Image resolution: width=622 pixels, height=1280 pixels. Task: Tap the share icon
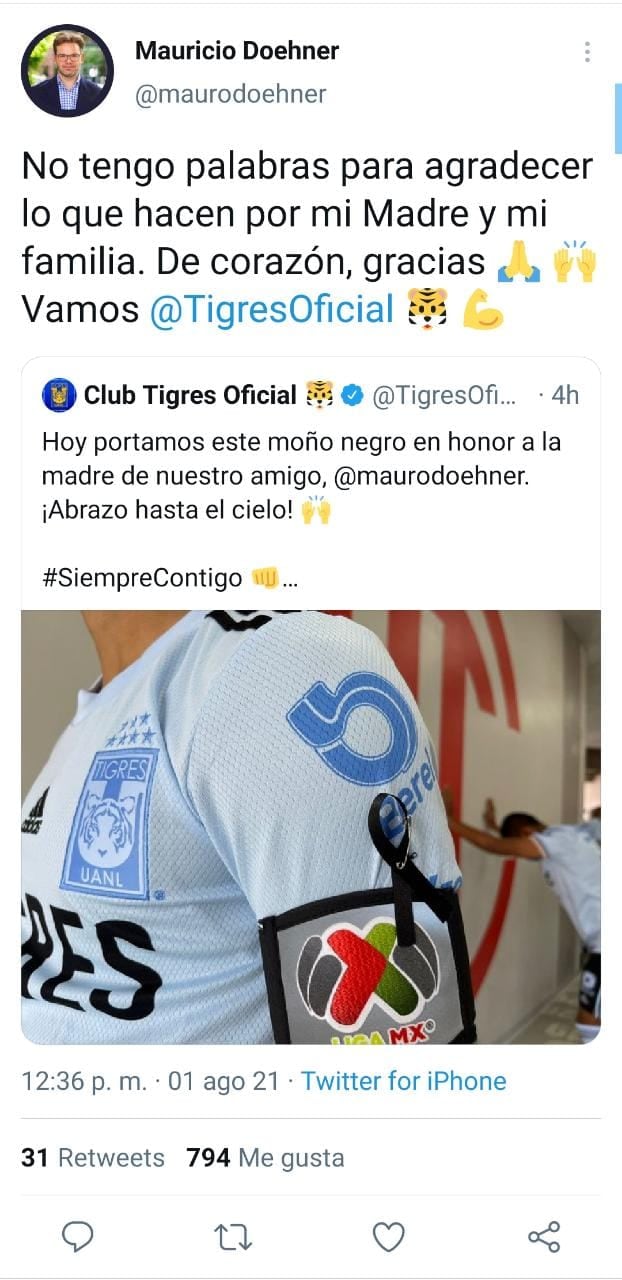click(543, 1237)
